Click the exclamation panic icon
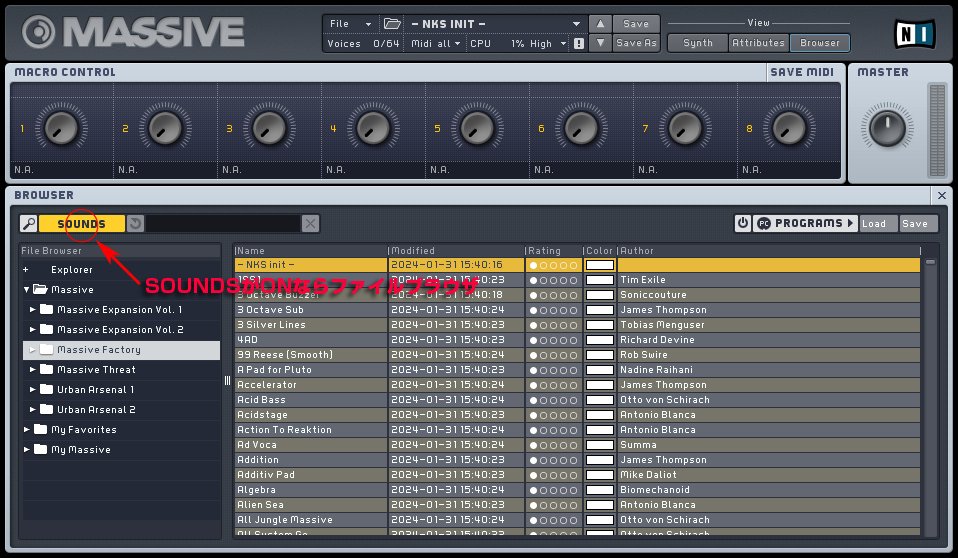Screen dimensions: 958x558 (x=579, y=43)
